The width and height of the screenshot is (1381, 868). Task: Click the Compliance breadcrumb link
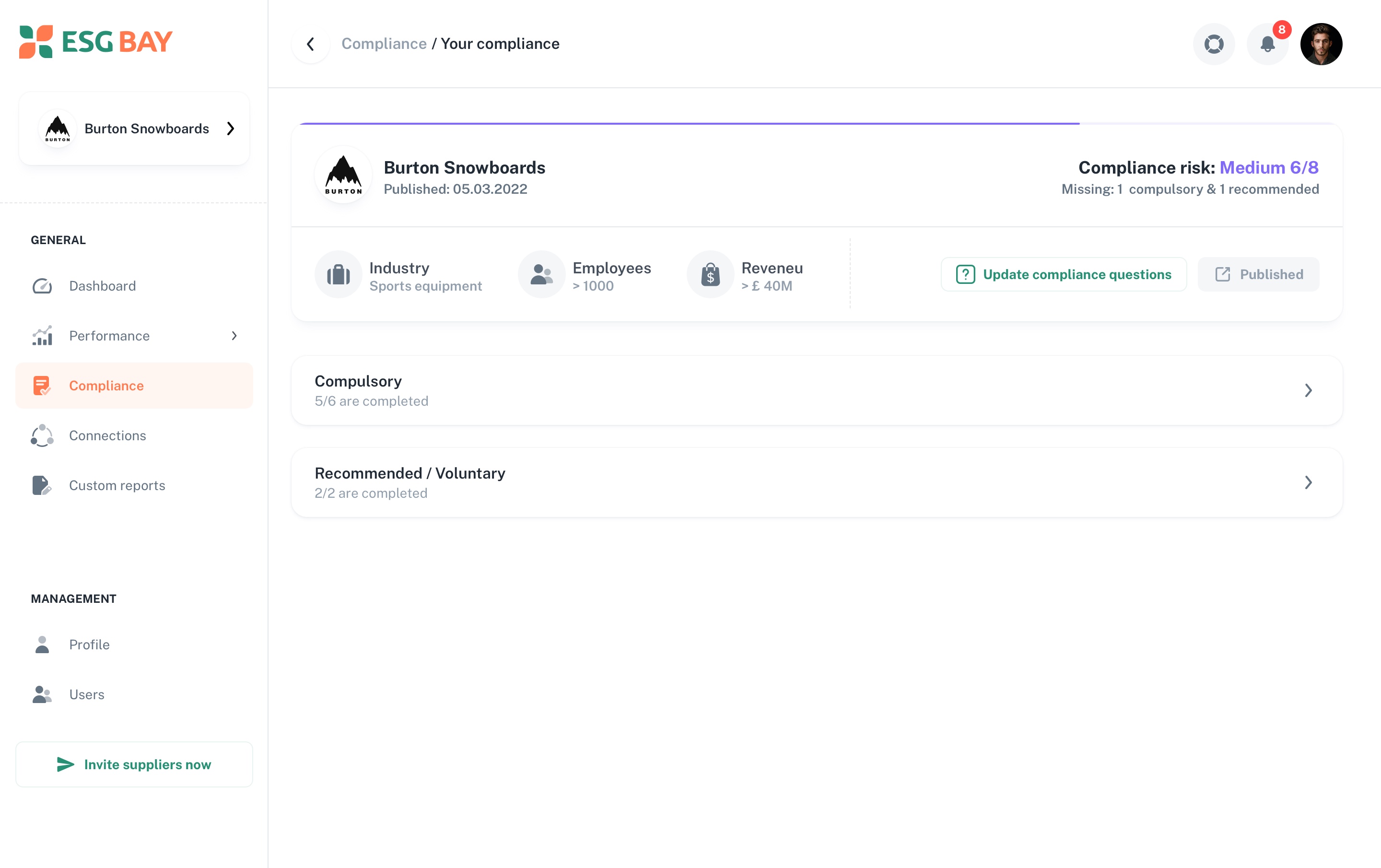pos(384,44)
